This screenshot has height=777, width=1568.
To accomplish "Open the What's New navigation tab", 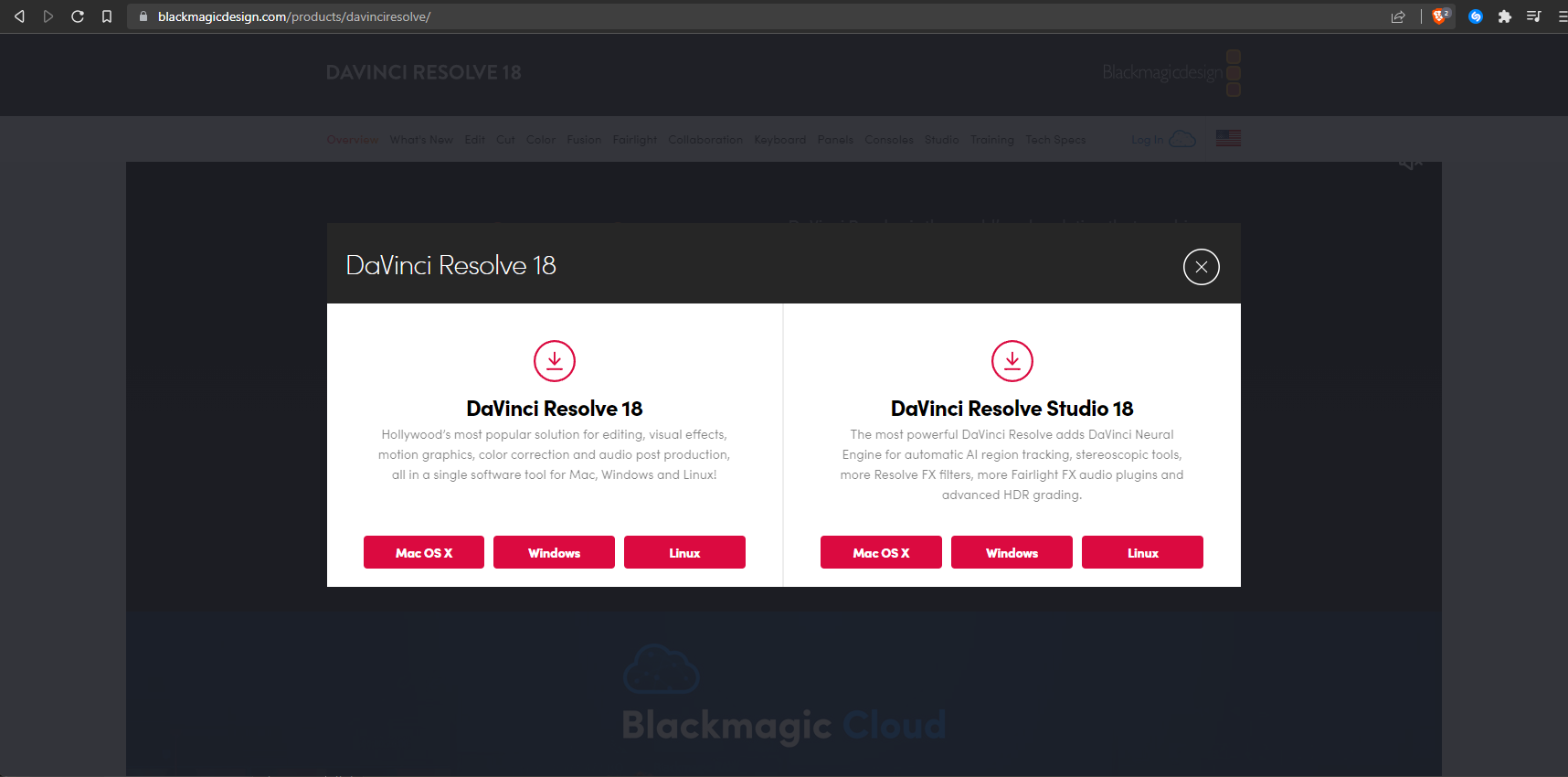I will [x=421, y=140].
